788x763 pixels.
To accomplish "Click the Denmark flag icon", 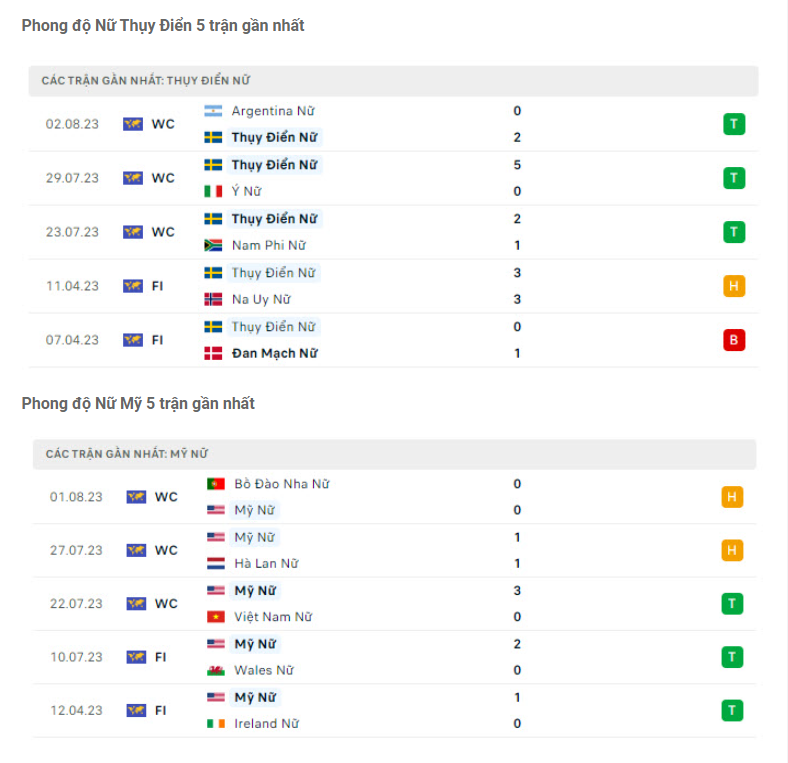I will point(213,353).
